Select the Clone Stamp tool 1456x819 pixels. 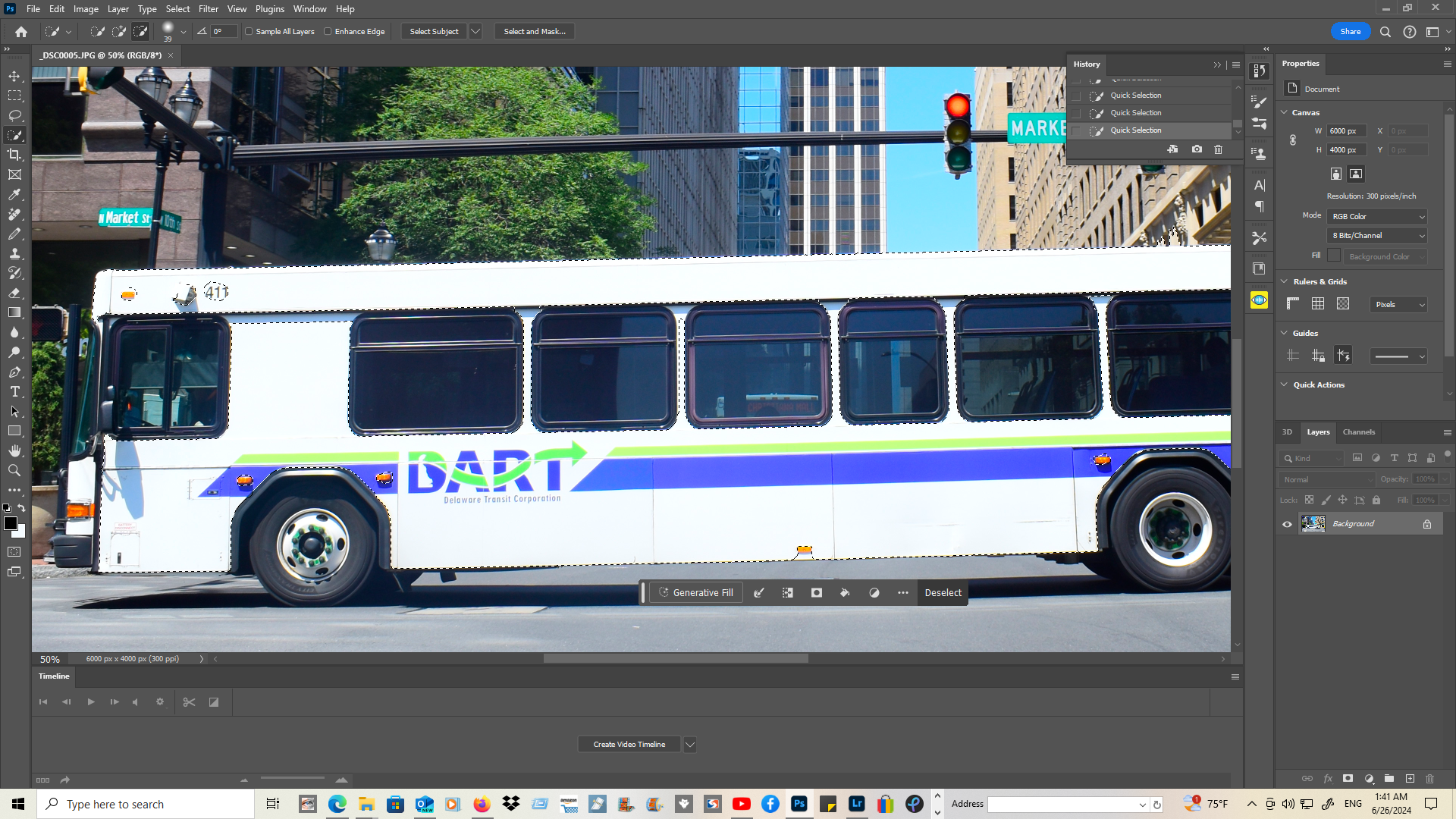click(14, 254)
